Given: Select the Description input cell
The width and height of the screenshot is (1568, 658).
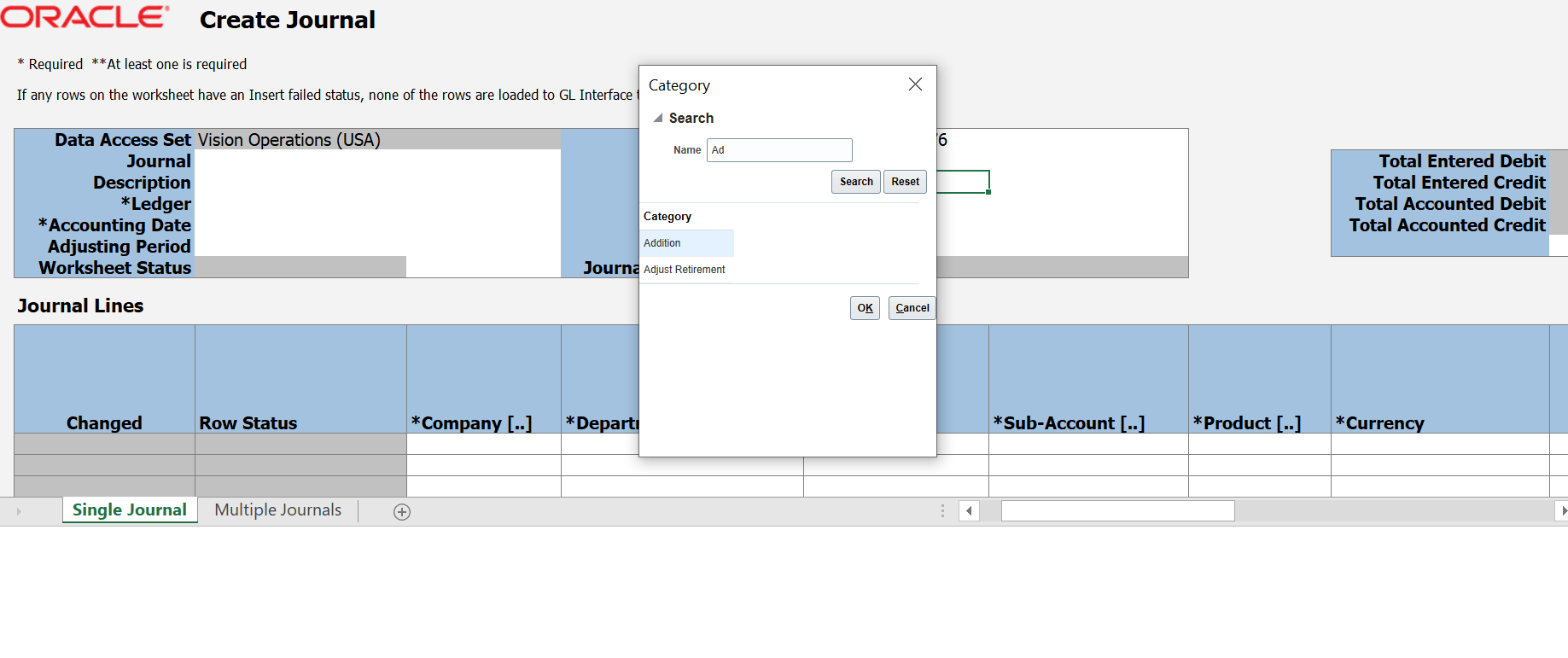Looking at the screenshot, I should (377, 183).
